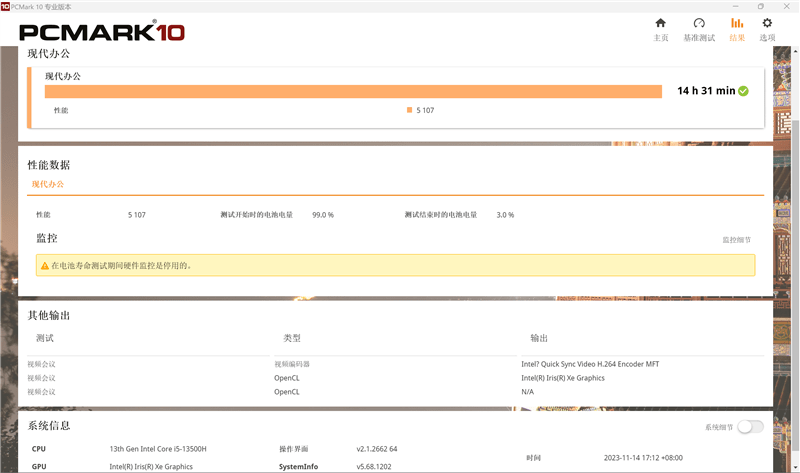Click the 测试 column header
Viewport: 800px width, 473px height.
pos(45,338)
